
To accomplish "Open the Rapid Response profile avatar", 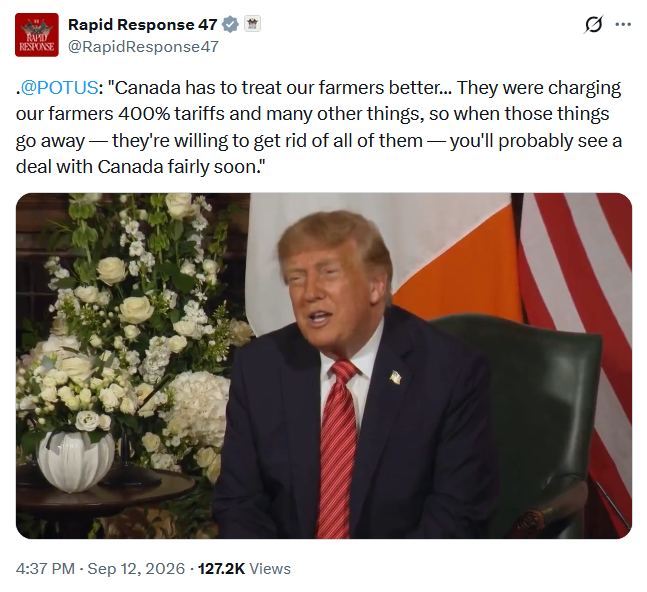I will click(37, 35).
